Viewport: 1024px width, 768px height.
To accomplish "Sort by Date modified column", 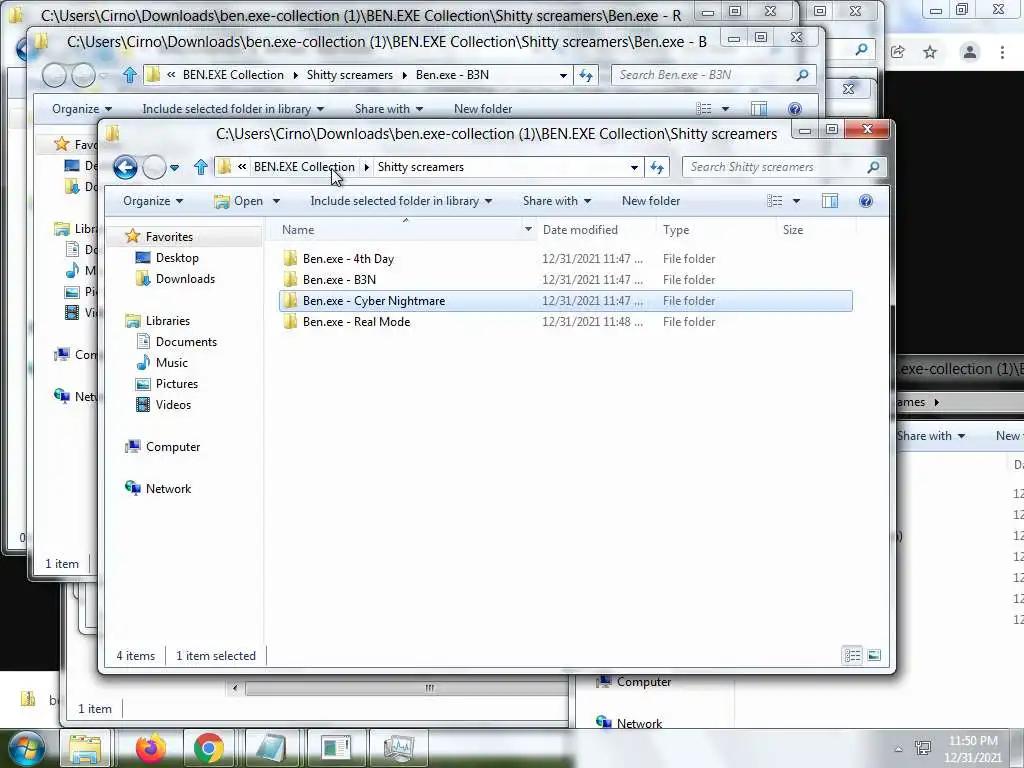I will click(x=580, y=230).
